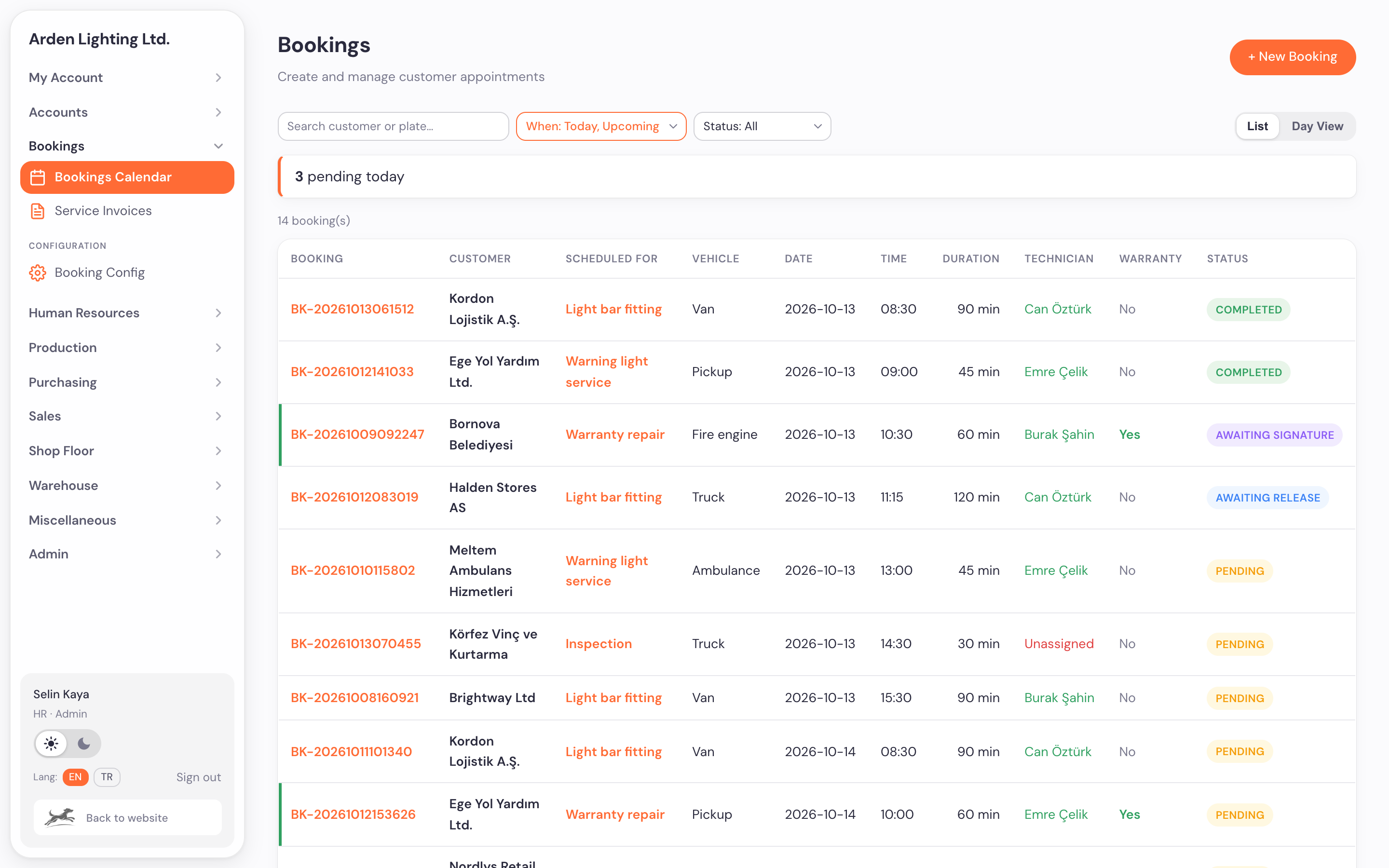Image resolution: width=1389 pixels, height=868 pixels.
Task: Open booking BK-20261009092247
Action: pos(357,434)
